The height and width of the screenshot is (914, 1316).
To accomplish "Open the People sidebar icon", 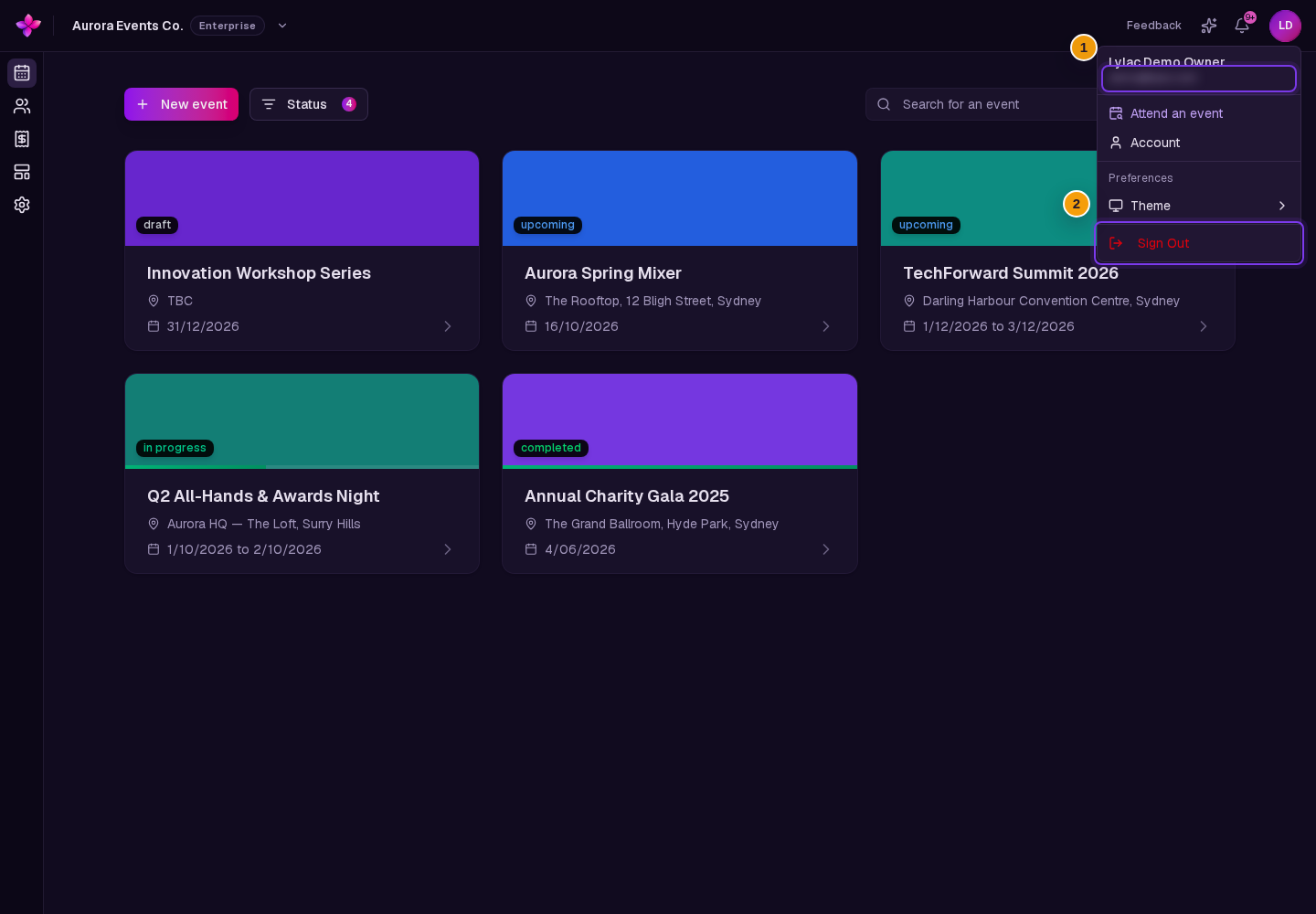I will point(22,106).
